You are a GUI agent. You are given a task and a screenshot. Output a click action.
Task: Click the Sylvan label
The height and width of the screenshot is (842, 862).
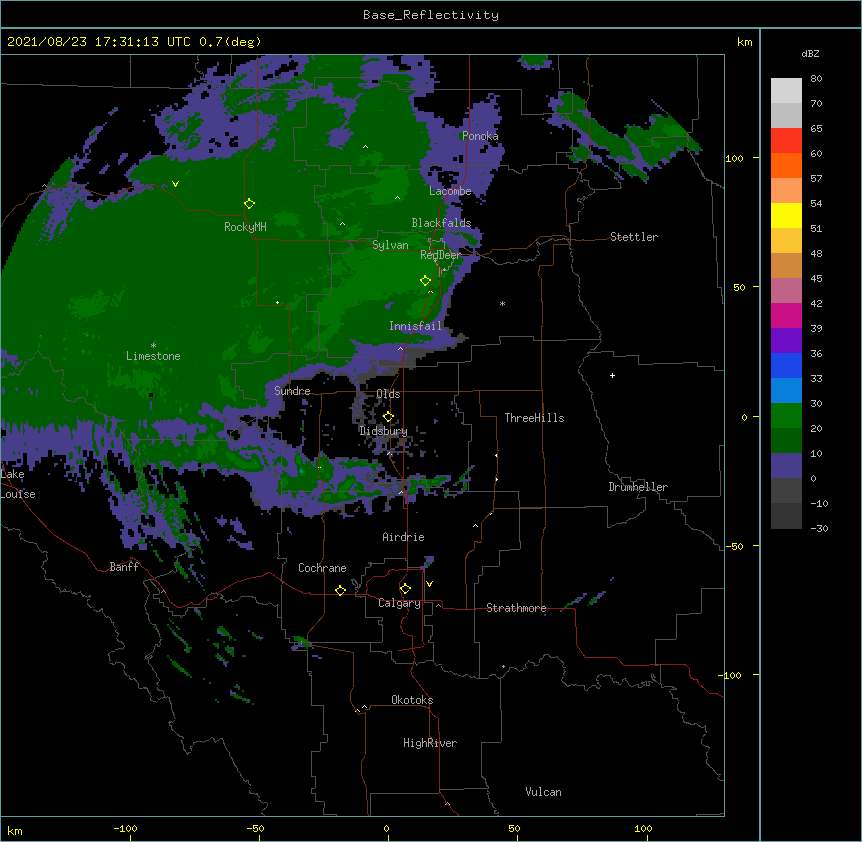pos(390,245)
